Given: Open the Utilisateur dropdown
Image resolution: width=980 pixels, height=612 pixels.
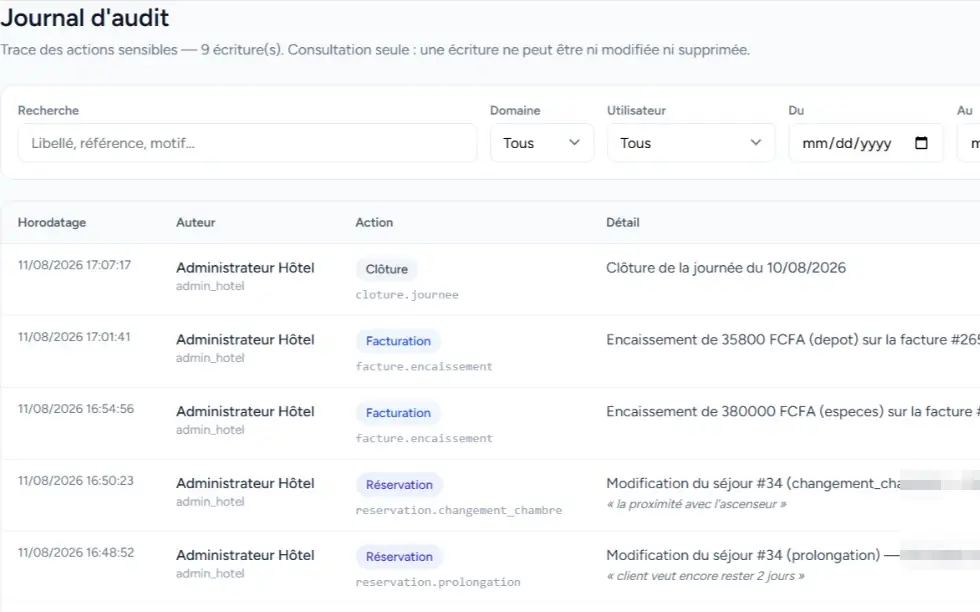Looking at the screenshot, I should pos(691,143).
